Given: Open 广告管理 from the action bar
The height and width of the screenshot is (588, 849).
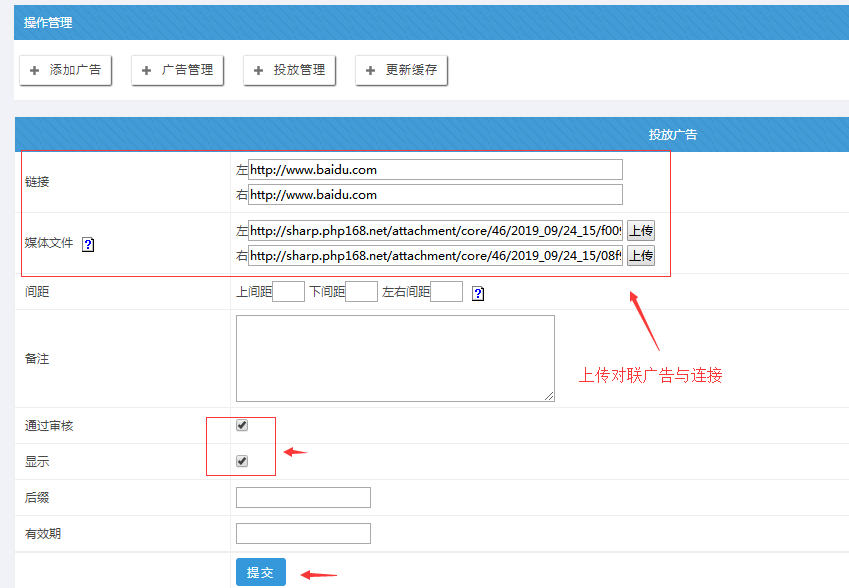Looking at the screenshot, I should click(178, 71).
